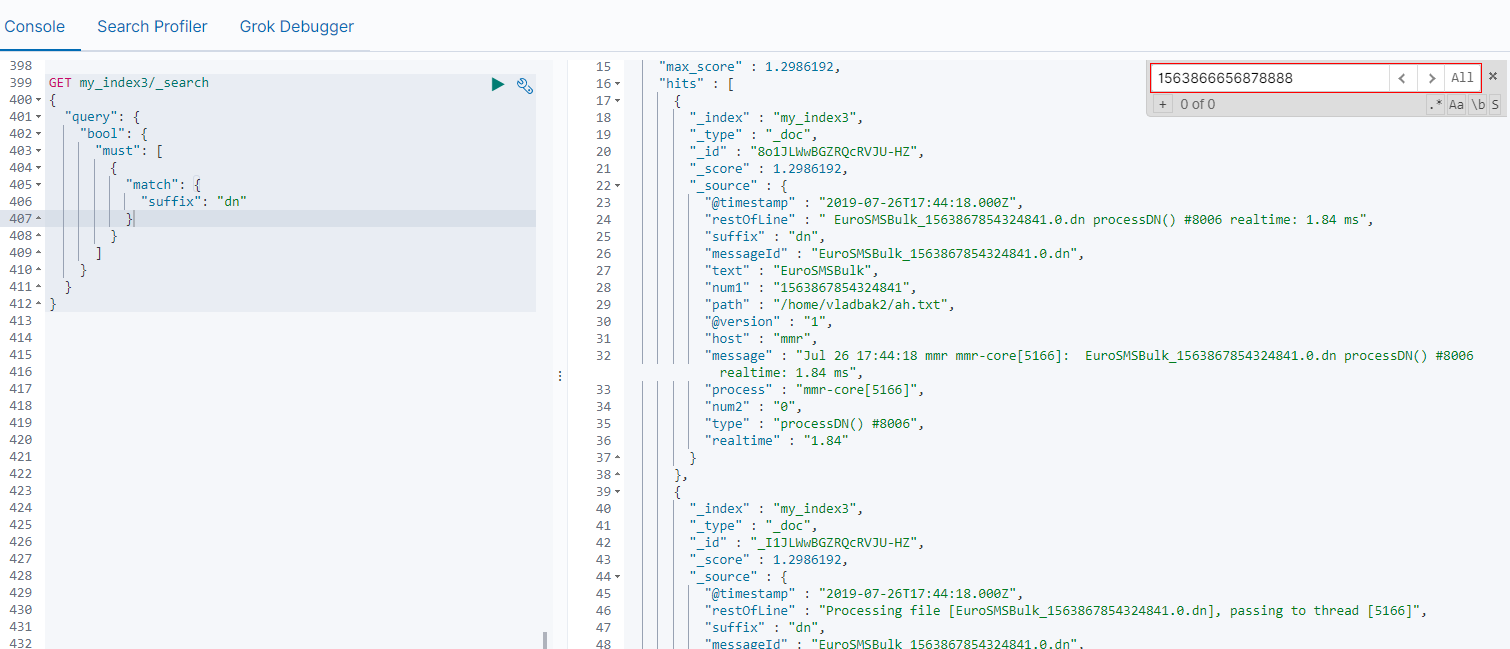Click the "must": [ line in the editor
1510x649 pixels.
point(129,151)
